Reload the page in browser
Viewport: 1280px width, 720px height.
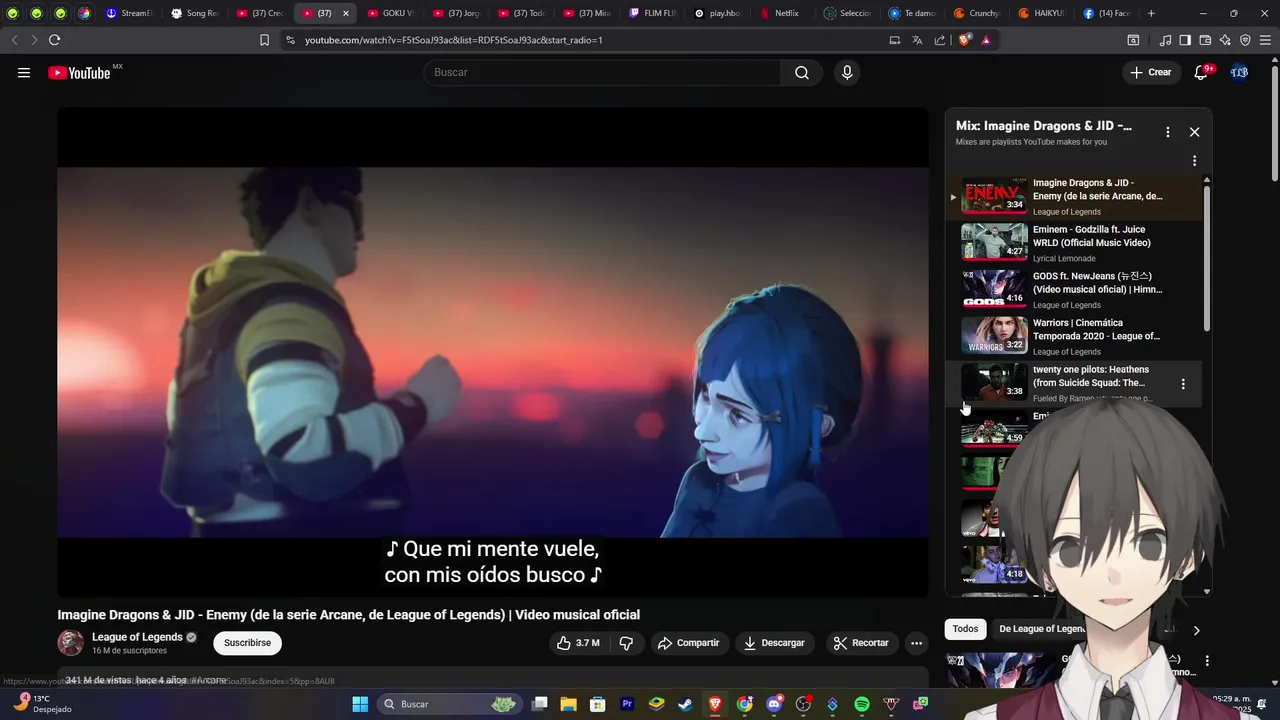(54, 40)
